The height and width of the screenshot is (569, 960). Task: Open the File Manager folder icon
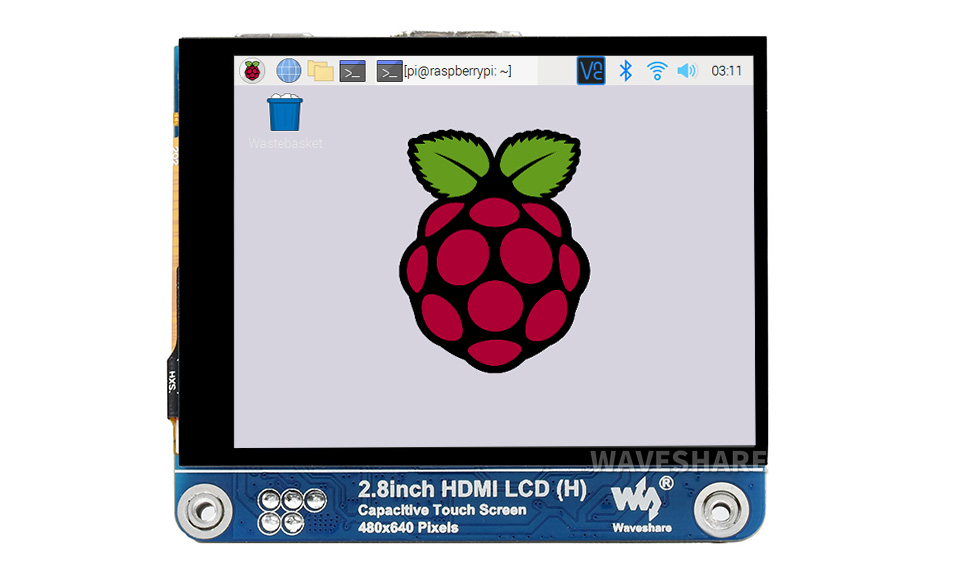click(x=320, y=71)
